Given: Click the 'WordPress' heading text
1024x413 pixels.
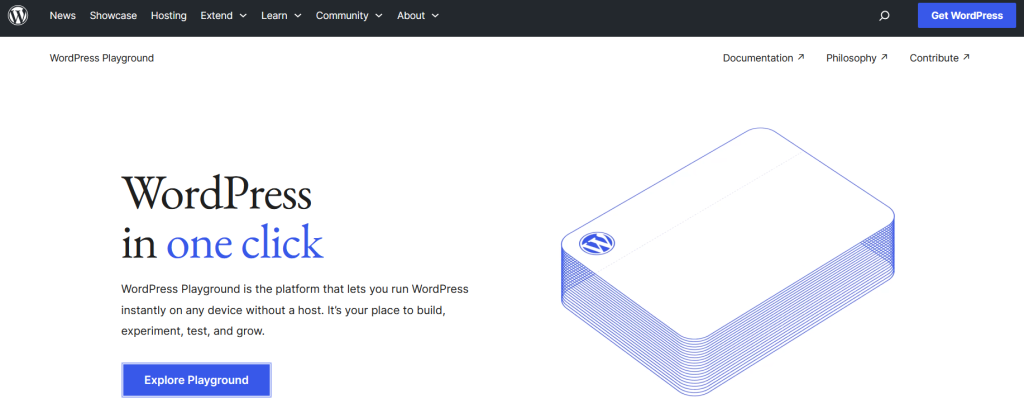Looking at the screenshot, I should (x=217, y=193).
